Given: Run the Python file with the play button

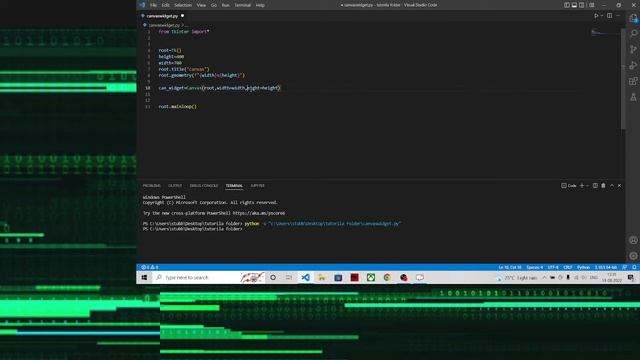Looking at the screenshot, I should [x=596, y=16].
